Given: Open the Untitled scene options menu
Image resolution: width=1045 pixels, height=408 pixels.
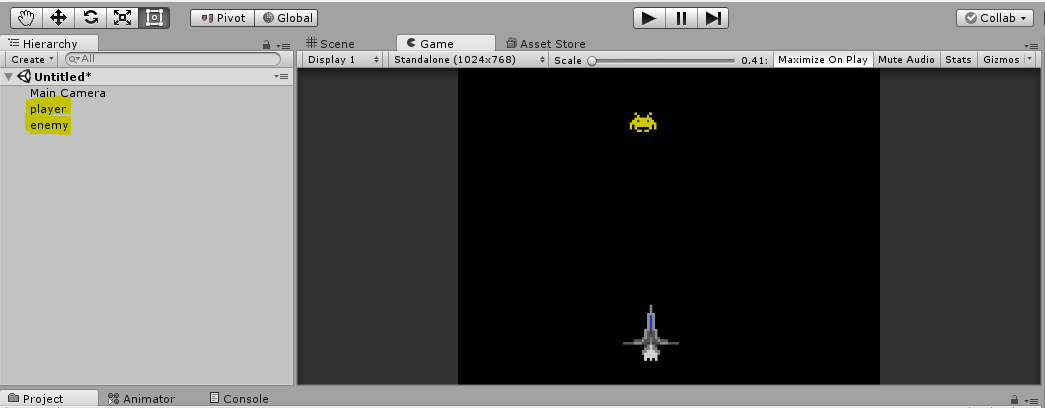Looking at the screenshot, I should 282,77.
